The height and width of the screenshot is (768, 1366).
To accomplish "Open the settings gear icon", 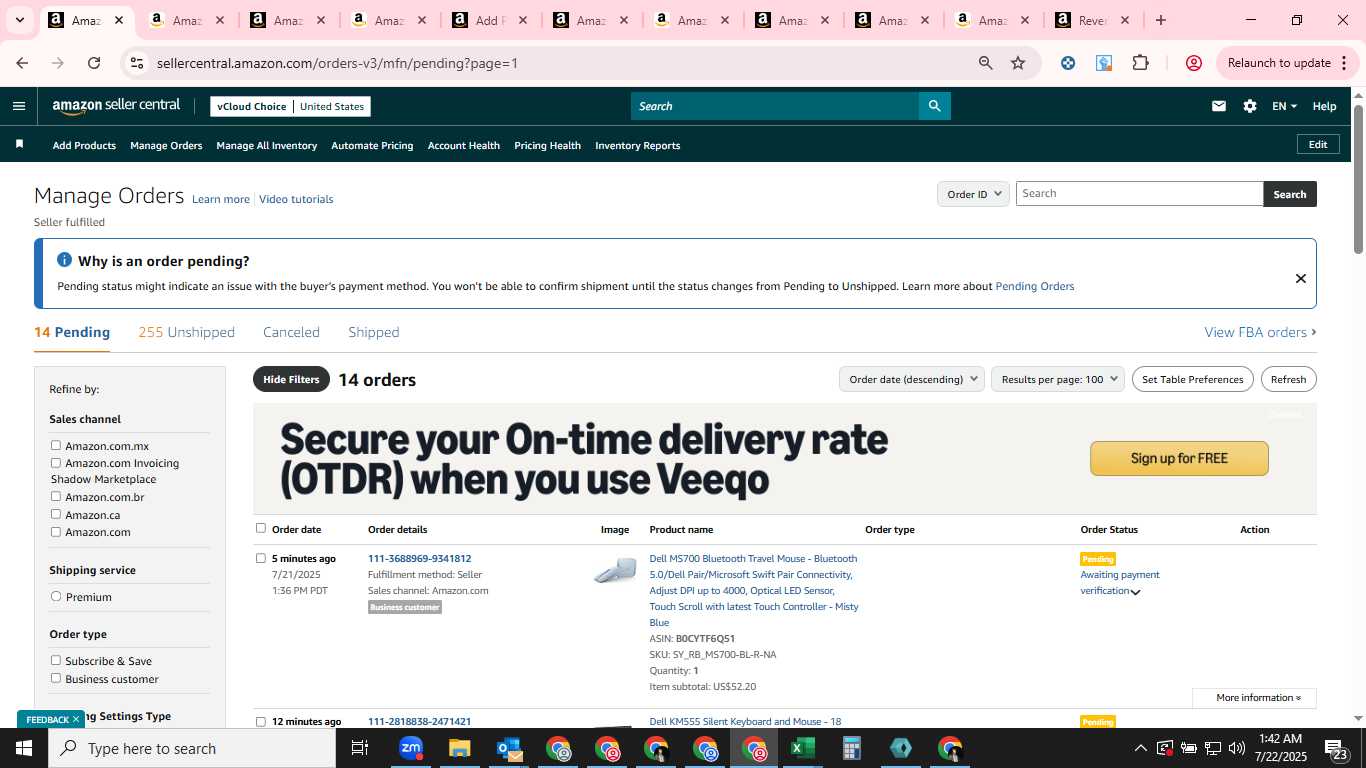I will pyautogui.click(x=1250, y=106).
